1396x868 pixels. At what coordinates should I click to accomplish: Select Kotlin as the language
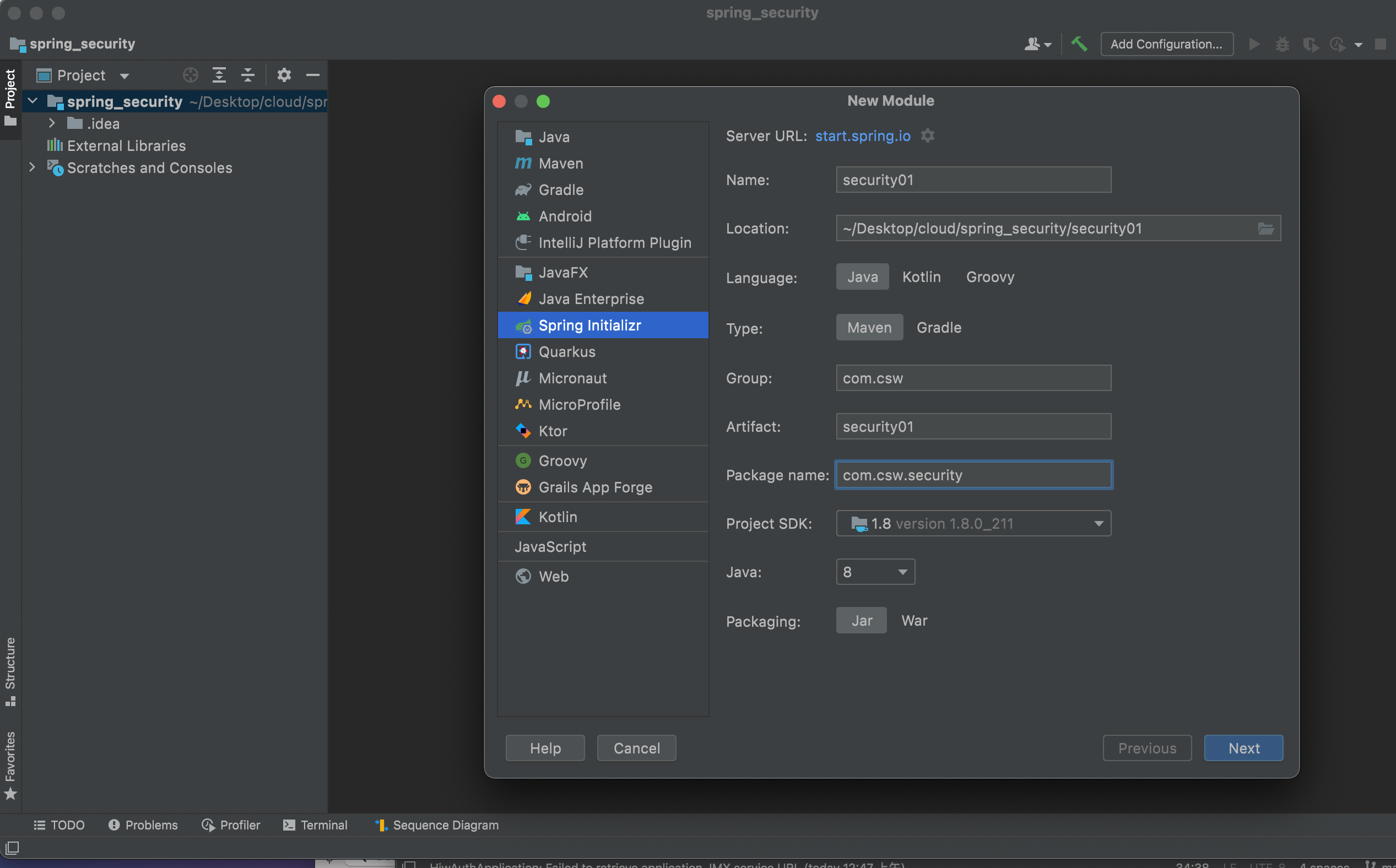(921, 276)
